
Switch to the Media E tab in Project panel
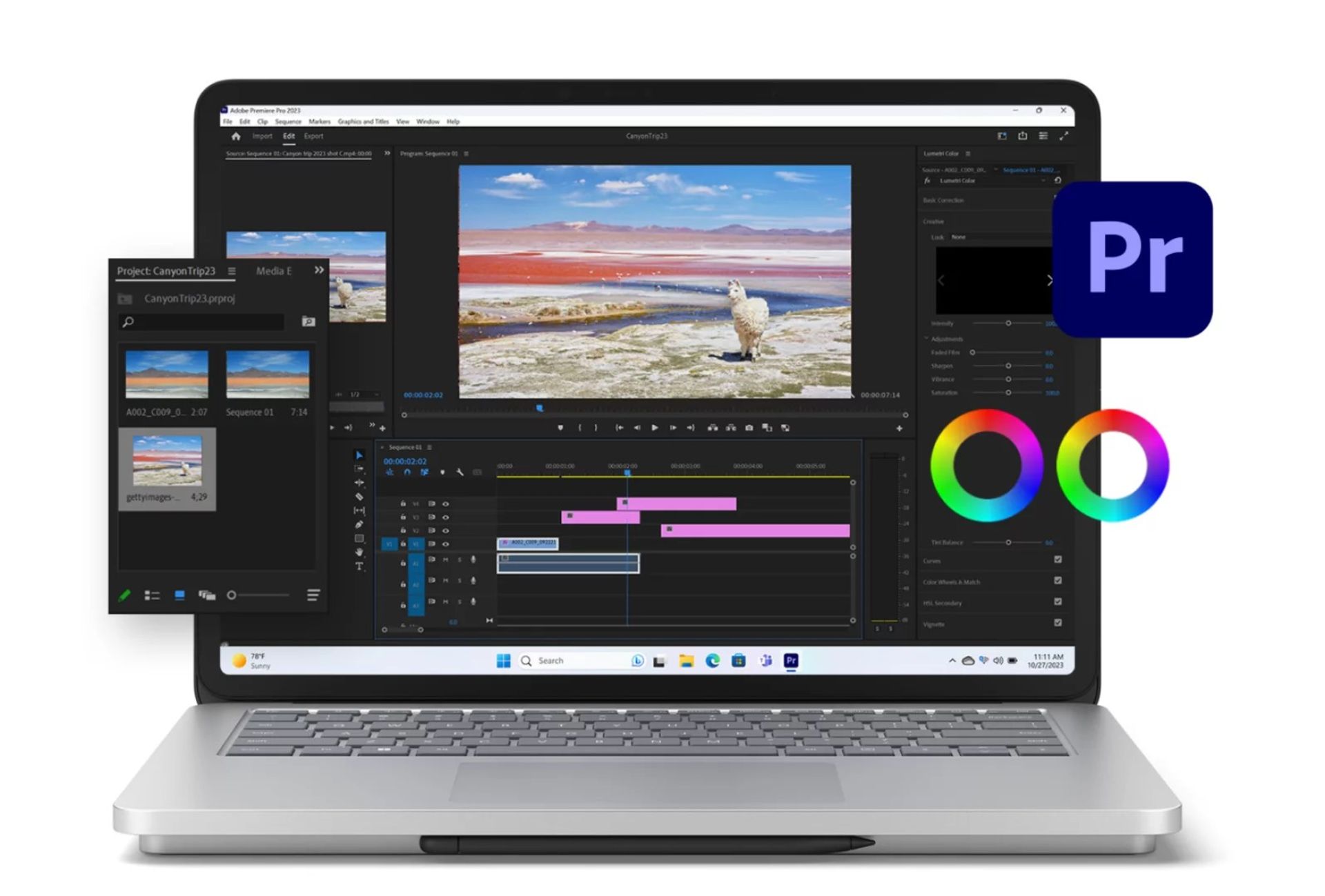coord(274,271)
